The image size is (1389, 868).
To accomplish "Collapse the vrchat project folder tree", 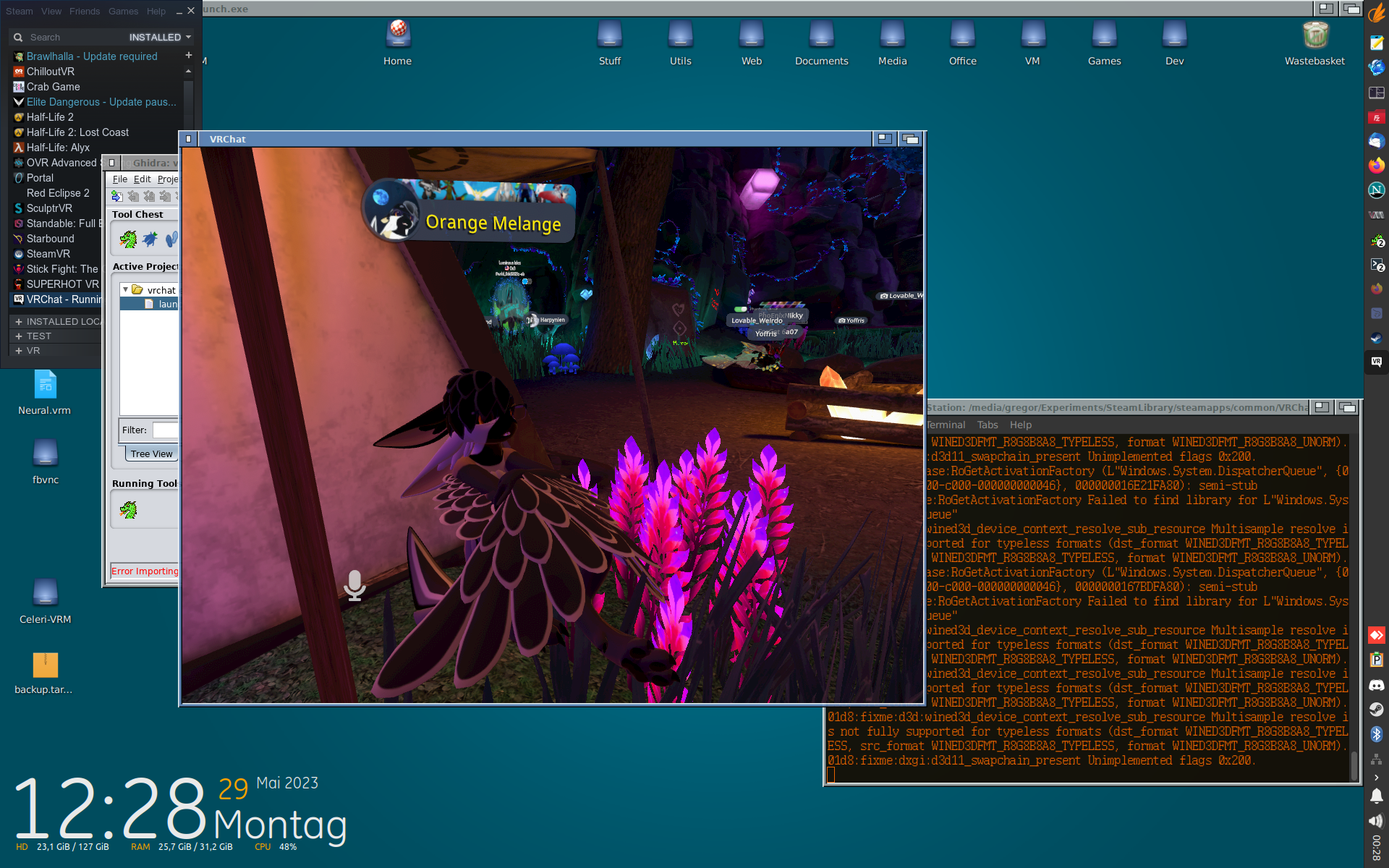I will 126,289.
